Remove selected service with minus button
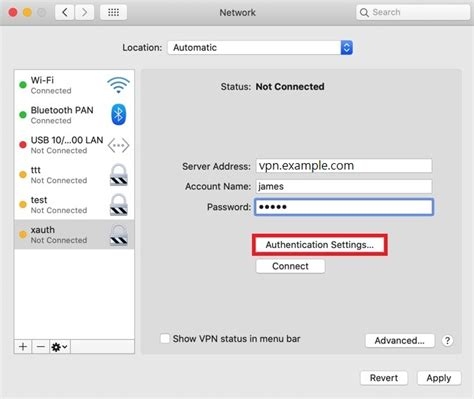 click(x=41, y=347)
